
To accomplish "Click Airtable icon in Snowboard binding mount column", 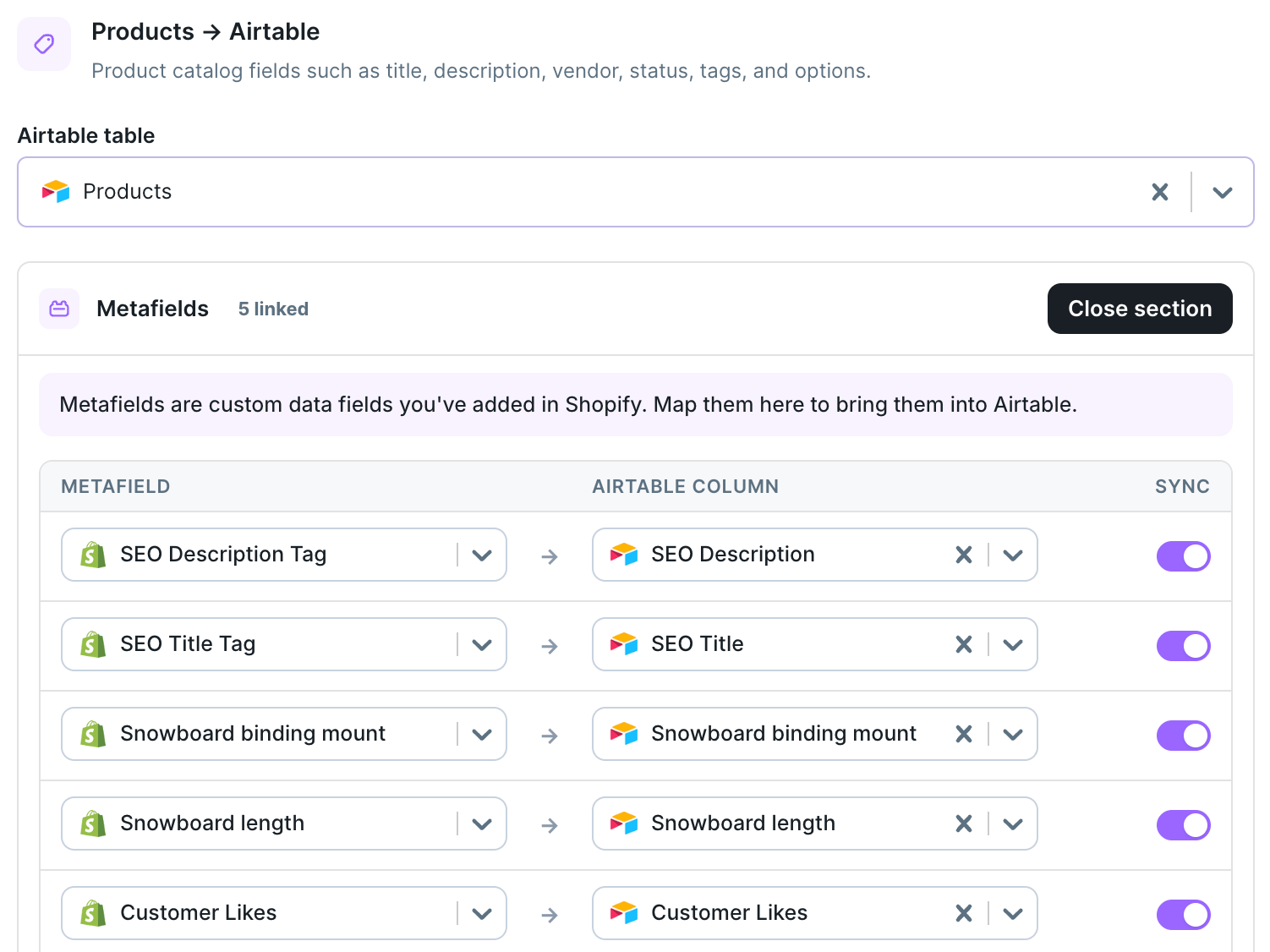I will (624, 734).
